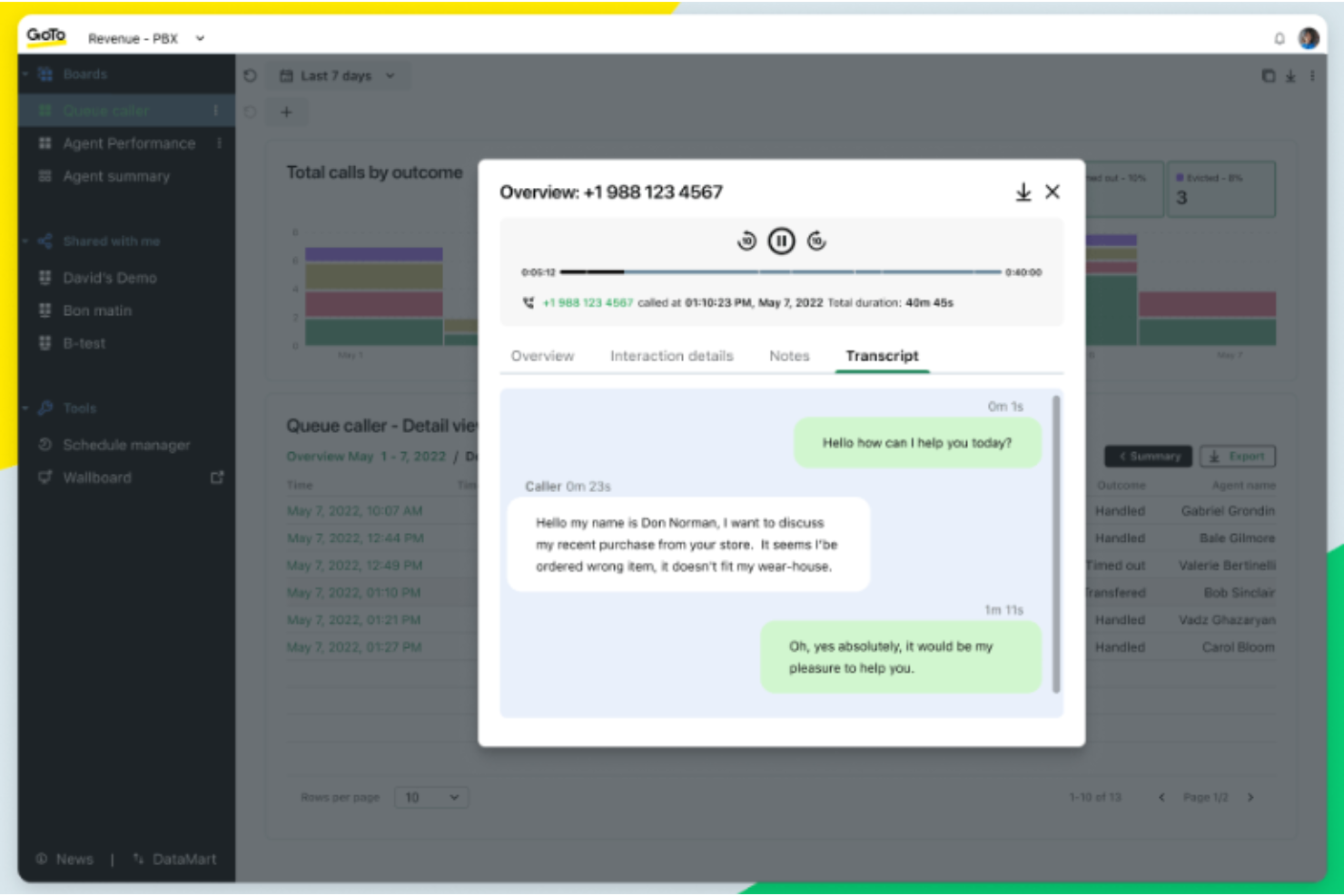
Task: Click the notification bell icon
Action: coord(1281,39)
